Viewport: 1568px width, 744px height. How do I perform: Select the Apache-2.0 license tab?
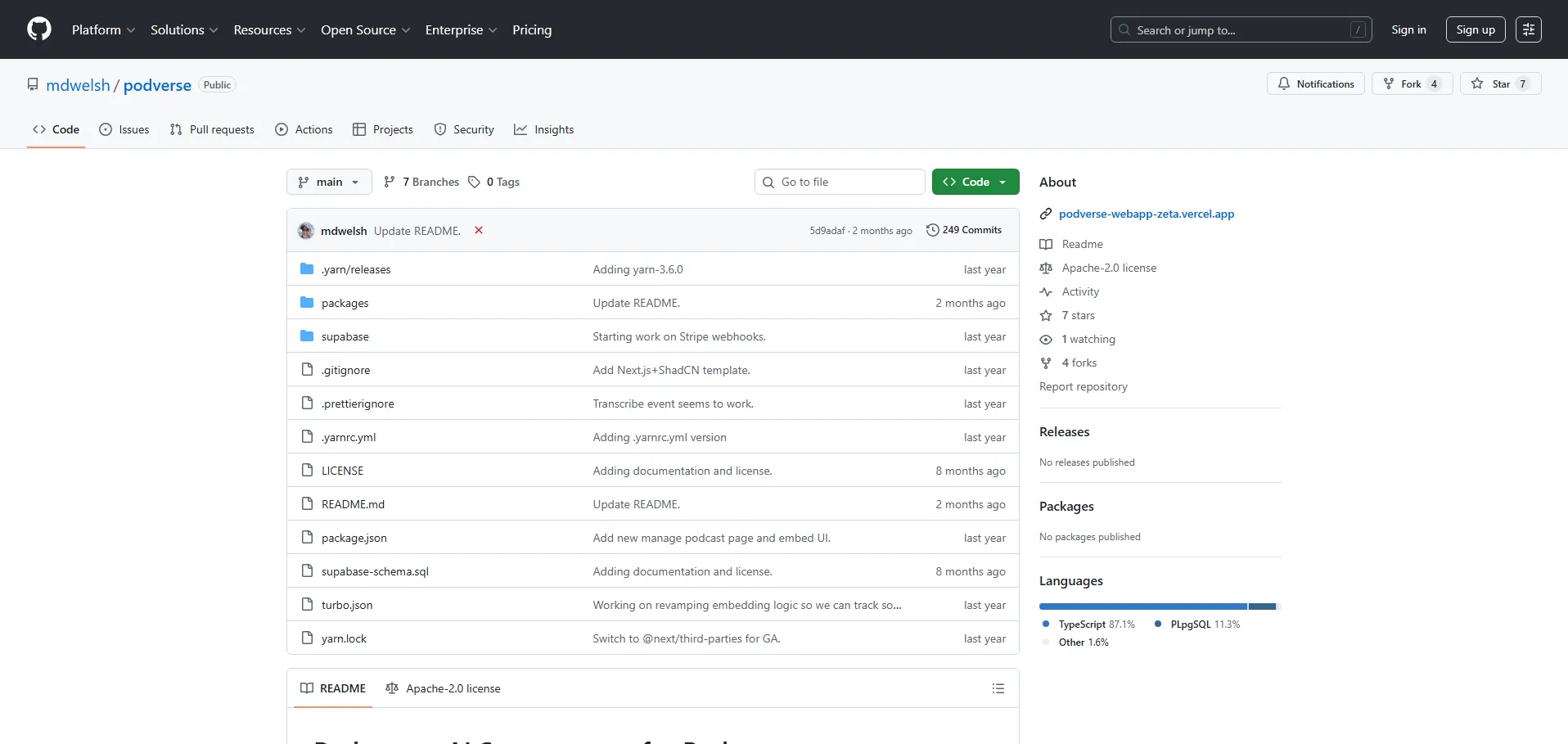[443, 688]
